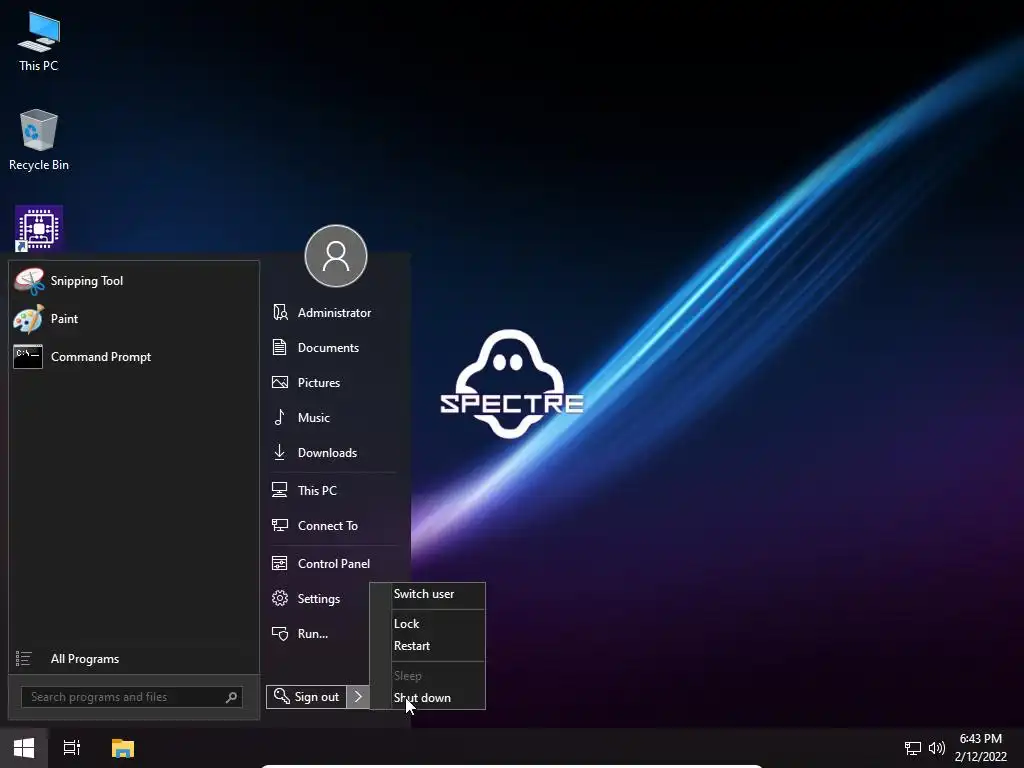Open the Recycle Bin desktop icon
The image size is (1024, 768).
pos(39,140)
